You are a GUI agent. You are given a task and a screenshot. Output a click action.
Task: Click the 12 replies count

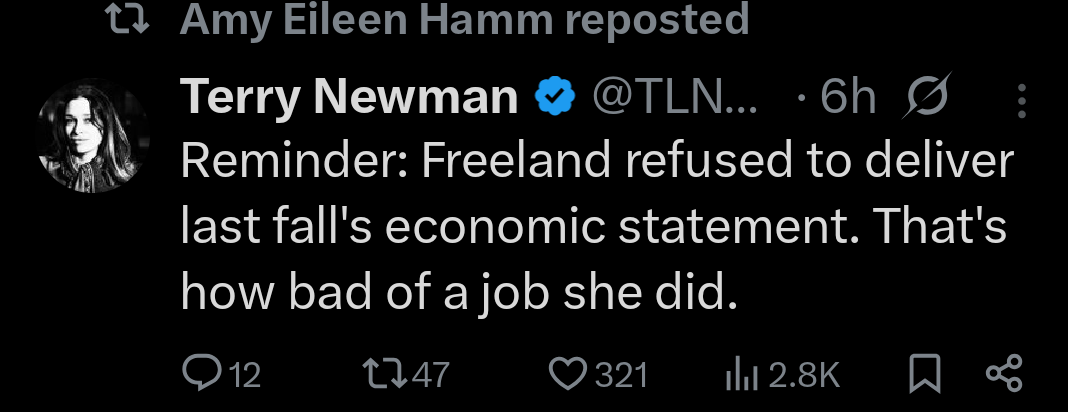(x=245, y=375)
